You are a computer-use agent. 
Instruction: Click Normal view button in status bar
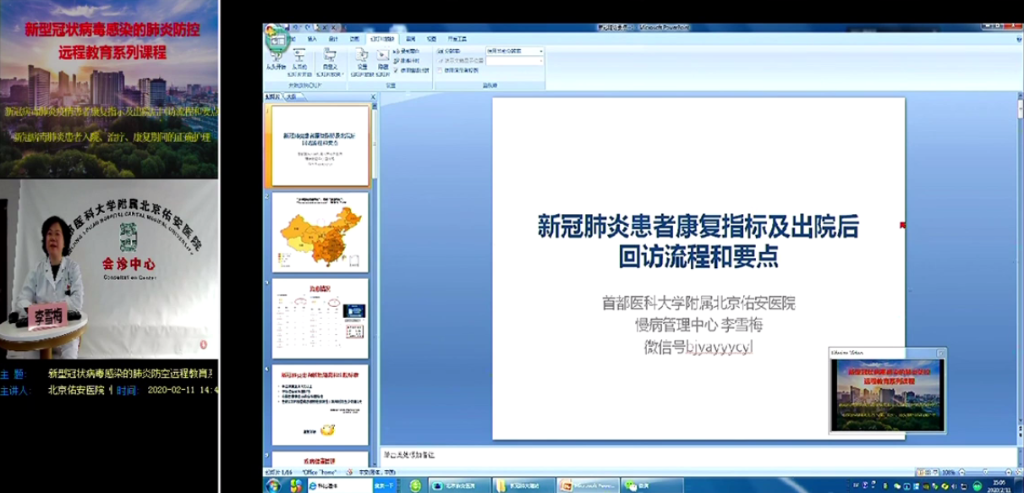(x=921, y=472)
